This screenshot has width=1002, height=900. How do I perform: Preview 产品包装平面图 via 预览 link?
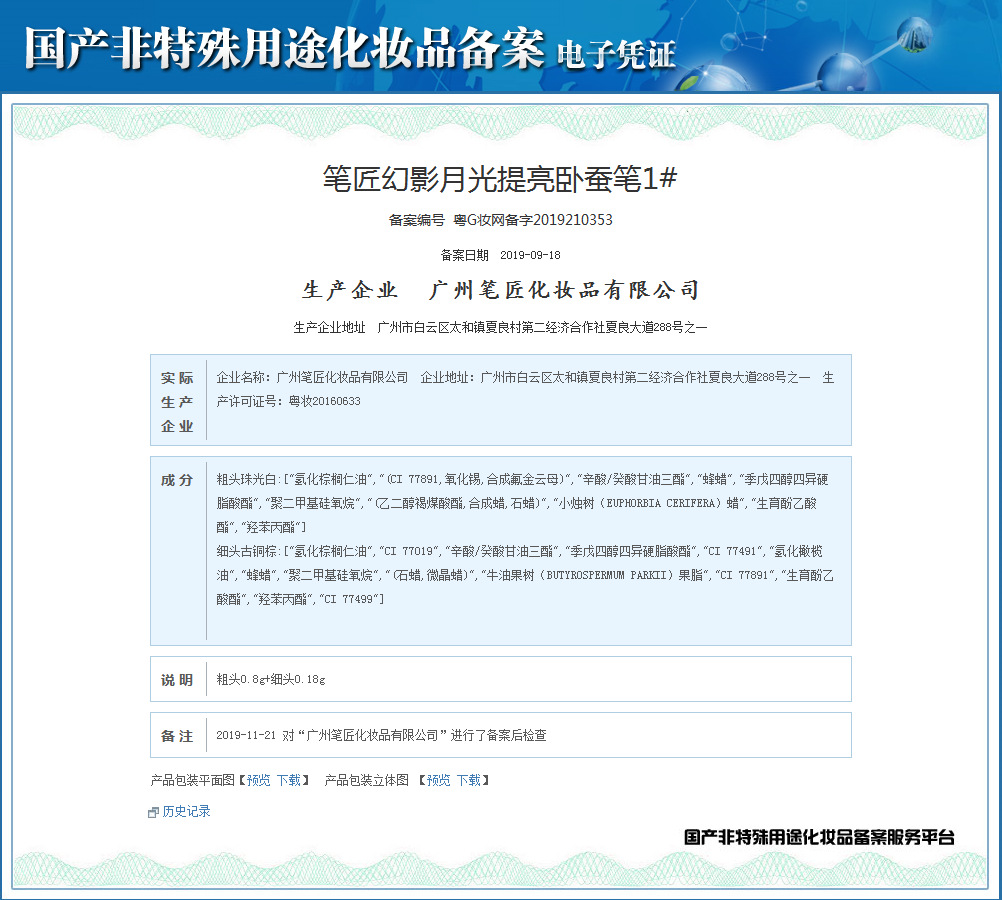(x=259, y=780)
